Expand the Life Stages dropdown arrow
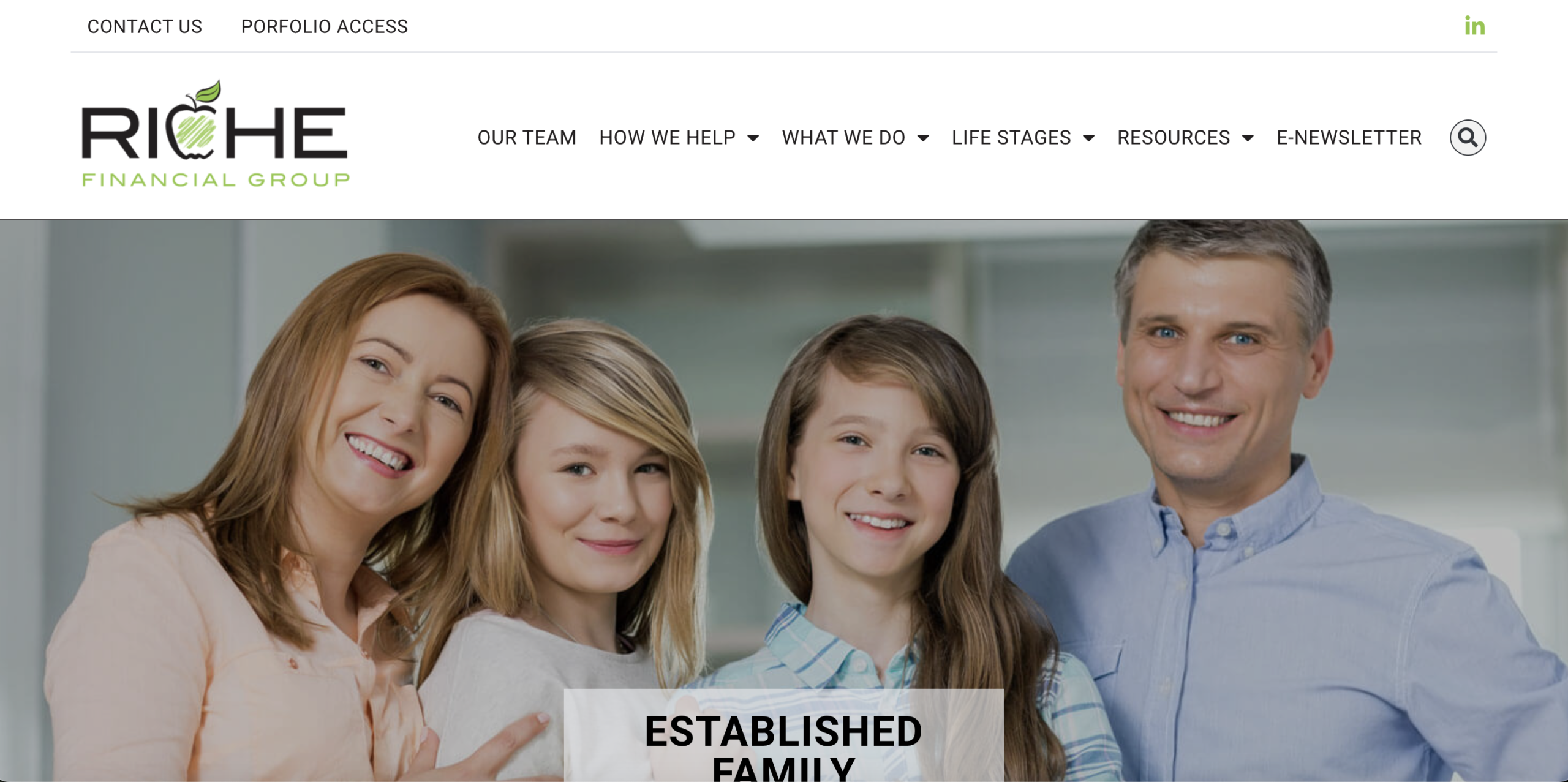This screenshot has height=782, width=1568. (1088, 138)
